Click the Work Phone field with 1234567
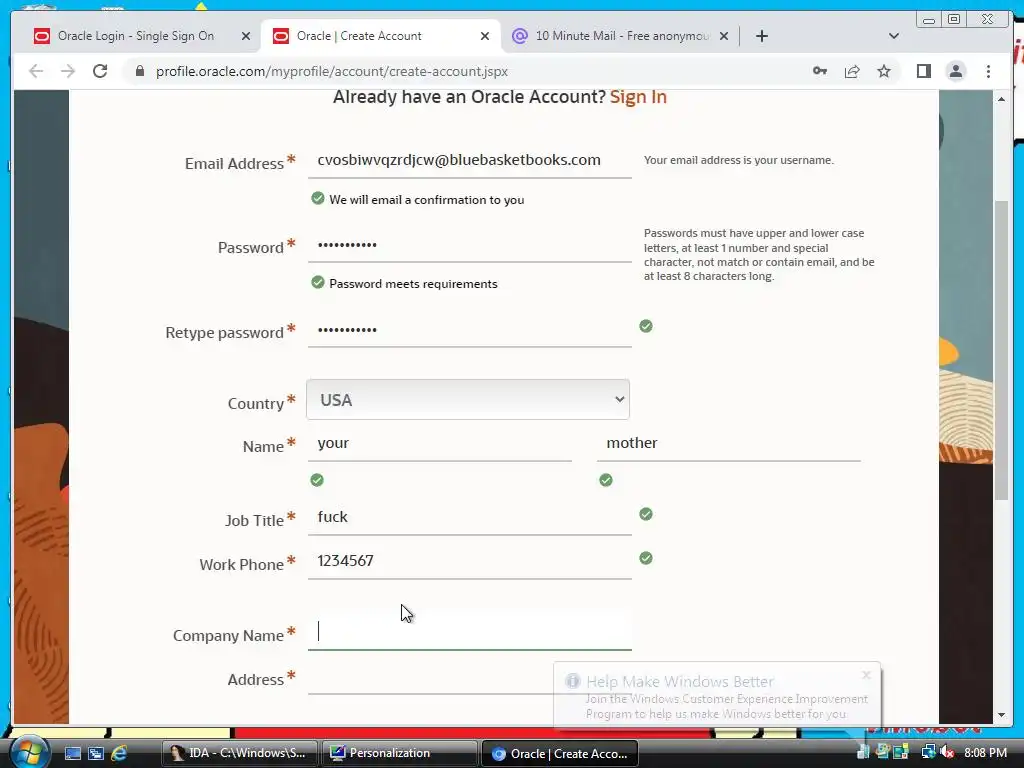1024x768 pixels. (x=470, y=562)
